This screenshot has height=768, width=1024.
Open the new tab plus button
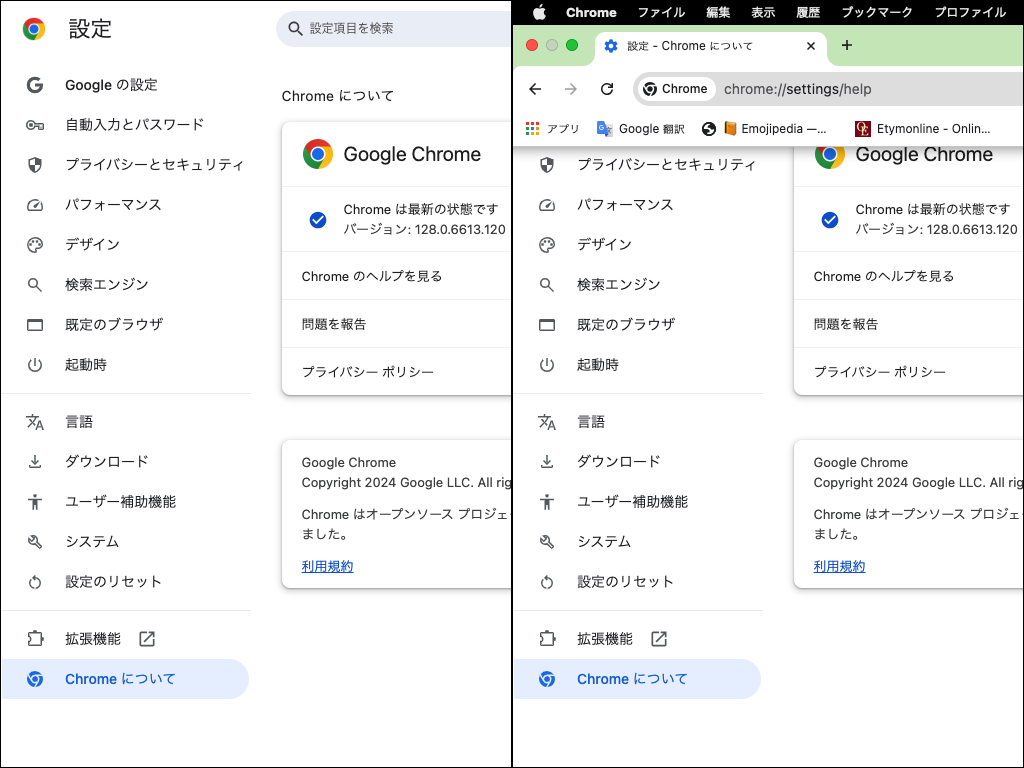coord(847,45)
